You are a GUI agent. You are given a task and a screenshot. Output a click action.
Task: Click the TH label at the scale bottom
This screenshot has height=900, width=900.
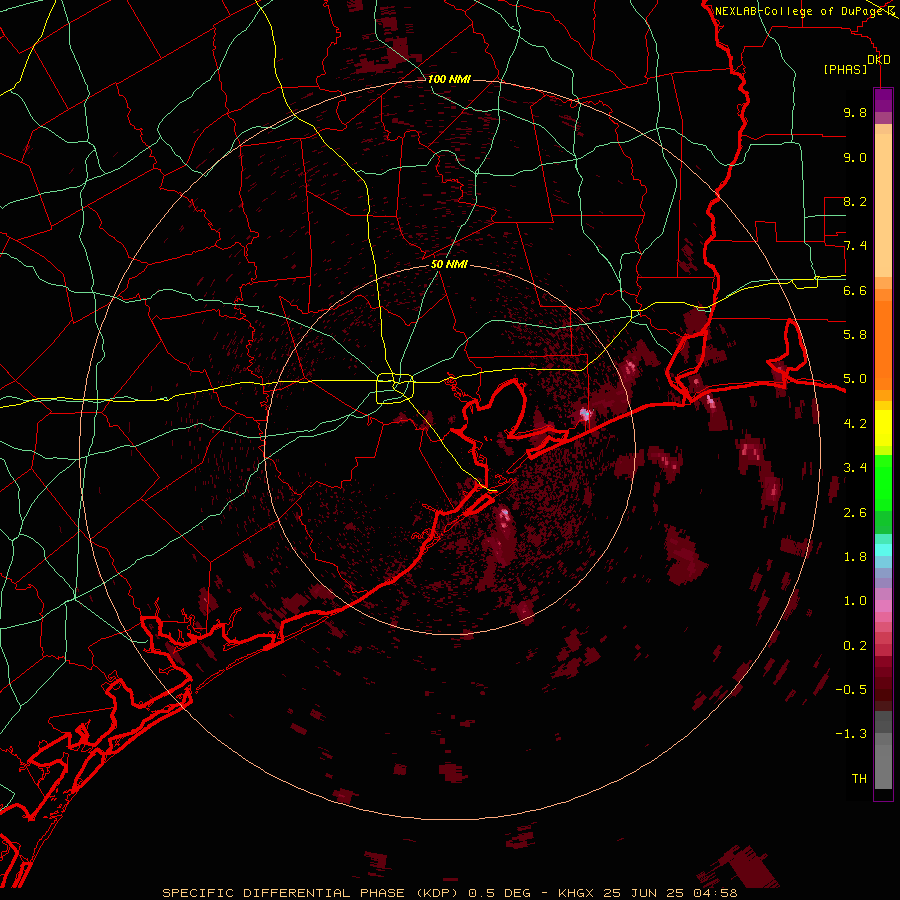click(859, 779)
